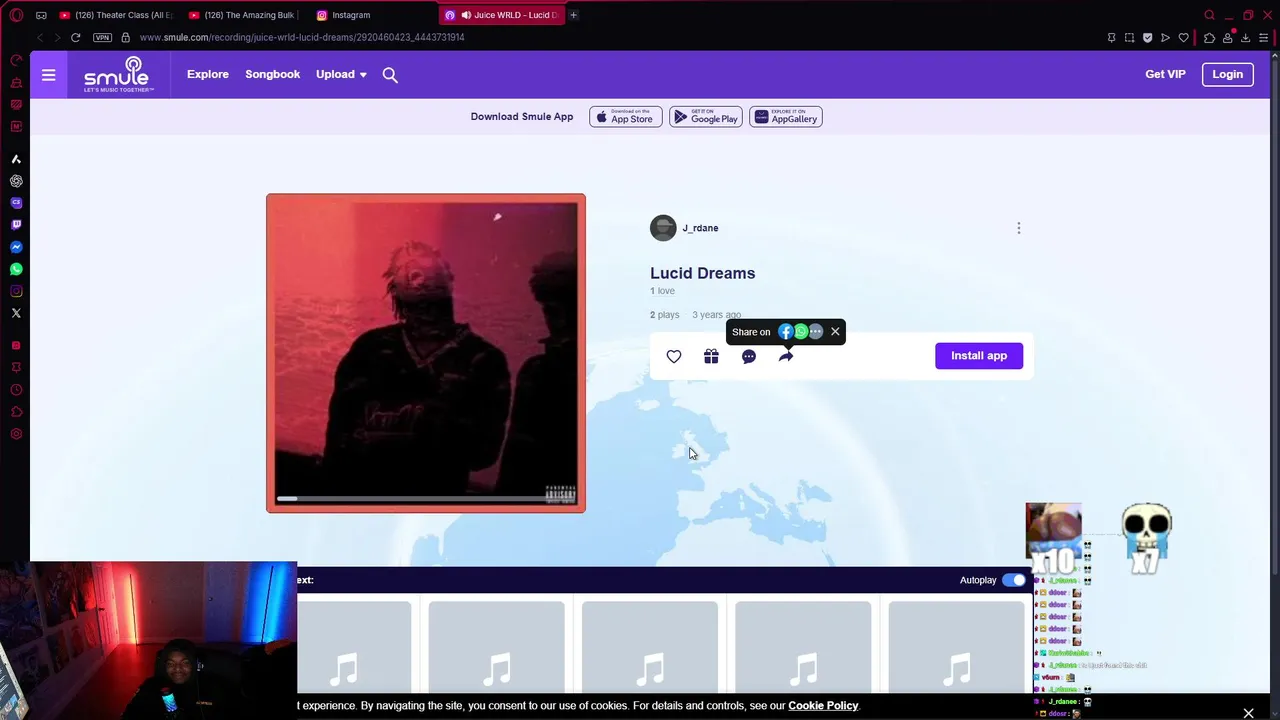
Task: Open history clock in Opera sidebar
Action: click(16, 390)
